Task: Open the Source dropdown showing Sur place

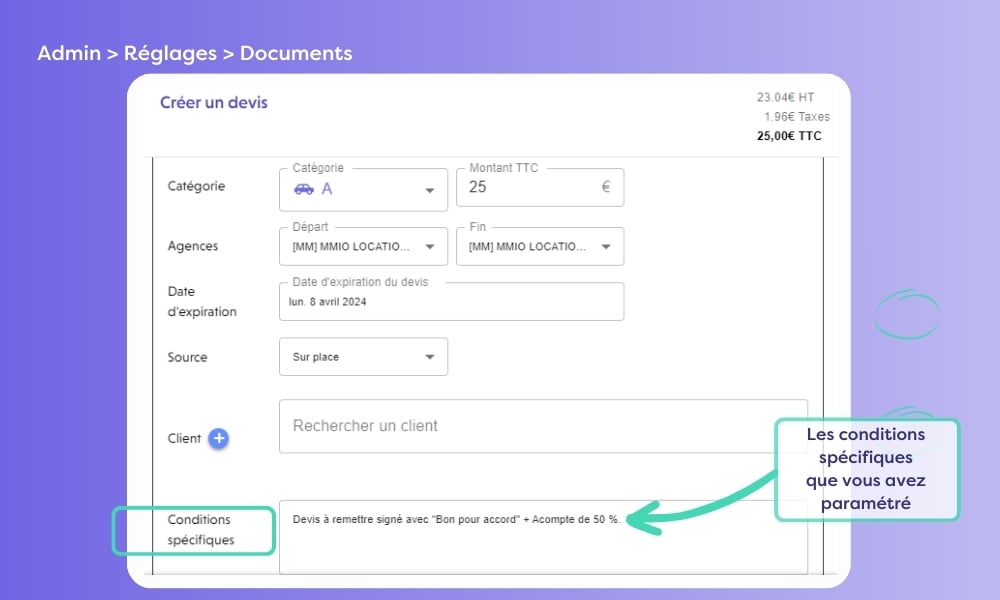Action: point(430,357)
